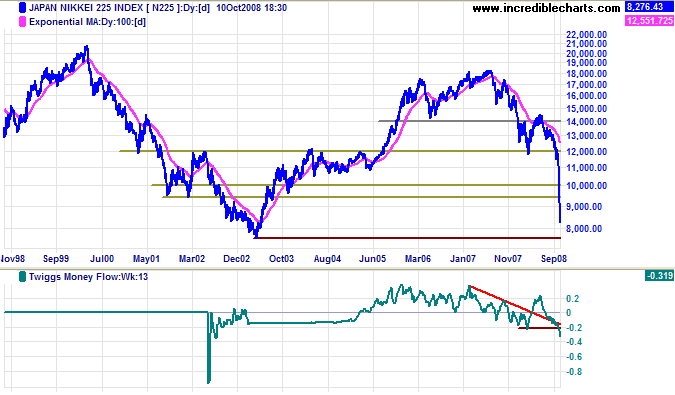Click the -0.6 money flow axis label
This screenshot has width=675, height=395.
coord(573,357)
